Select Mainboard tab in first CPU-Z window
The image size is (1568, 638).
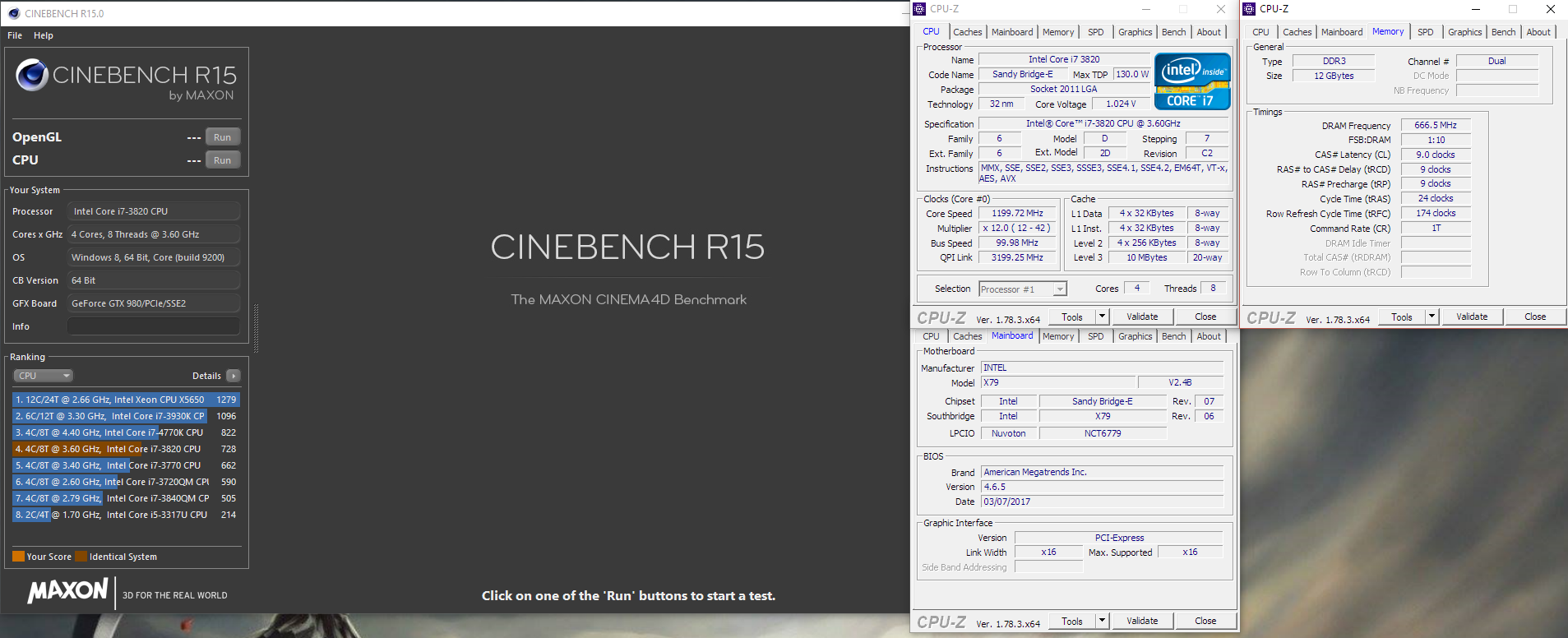1012,32
